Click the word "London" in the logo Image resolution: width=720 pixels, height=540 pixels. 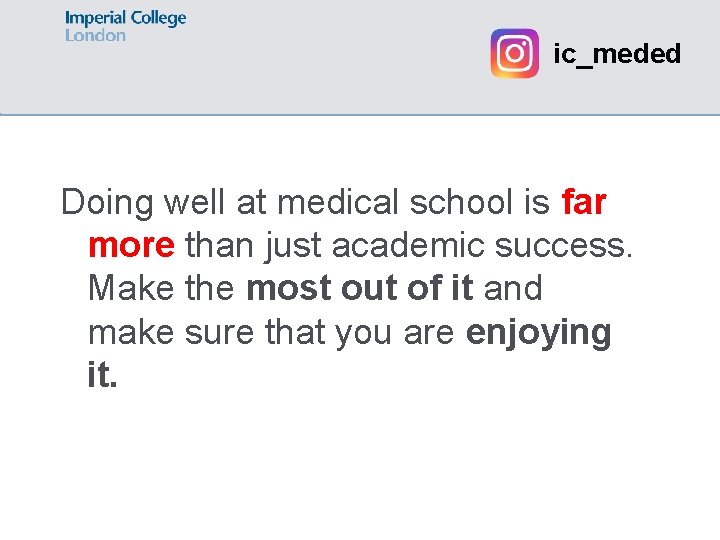[95, 36]
